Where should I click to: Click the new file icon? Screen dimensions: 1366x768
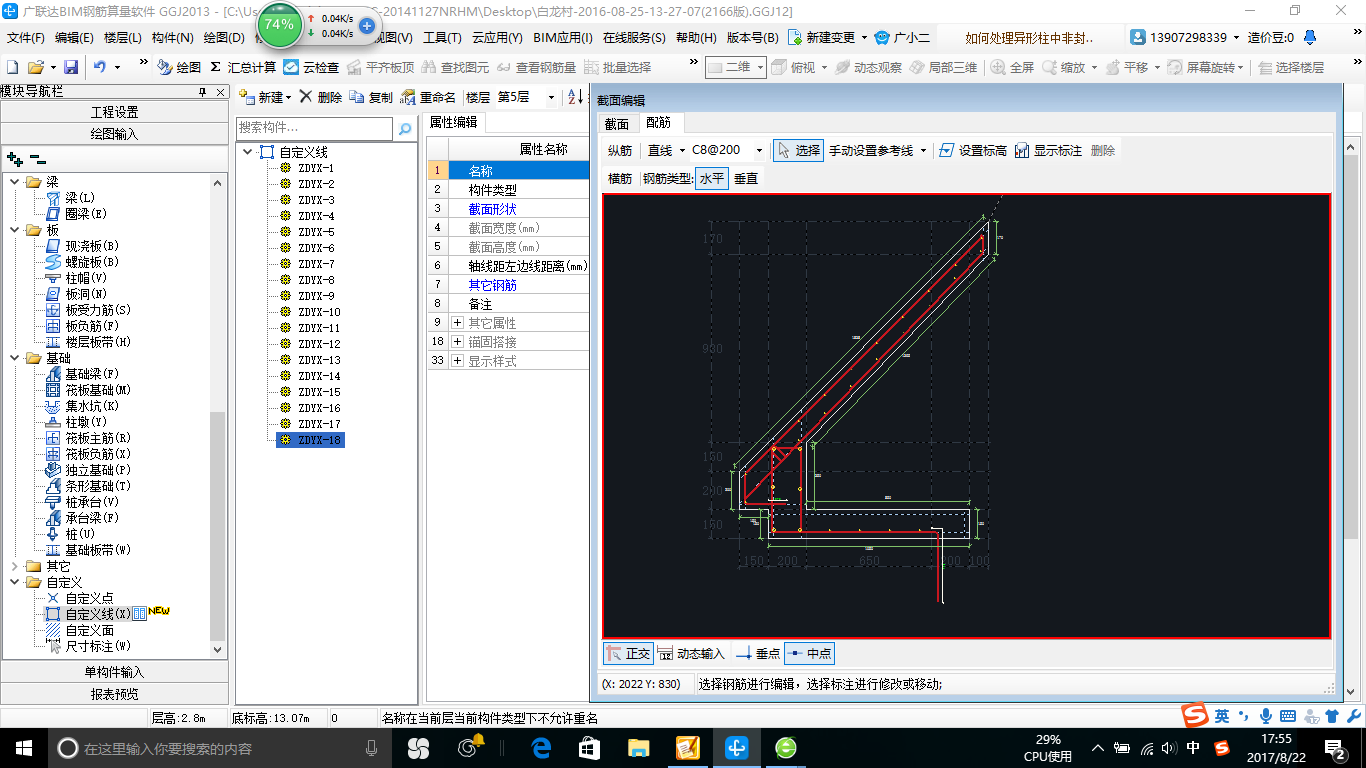[x=13, y=67]
